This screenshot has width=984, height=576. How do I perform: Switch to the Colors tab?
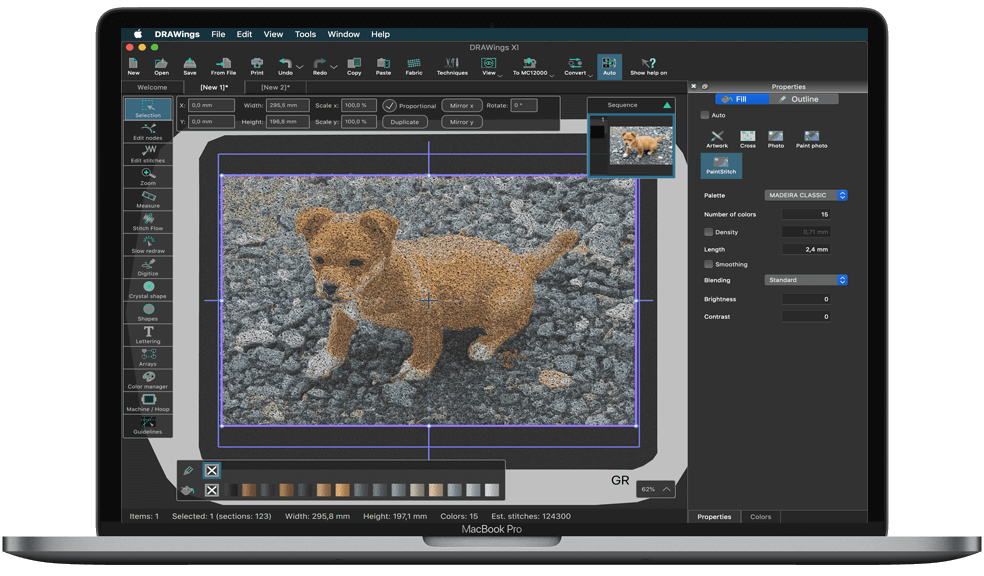[x=760, y=517]
